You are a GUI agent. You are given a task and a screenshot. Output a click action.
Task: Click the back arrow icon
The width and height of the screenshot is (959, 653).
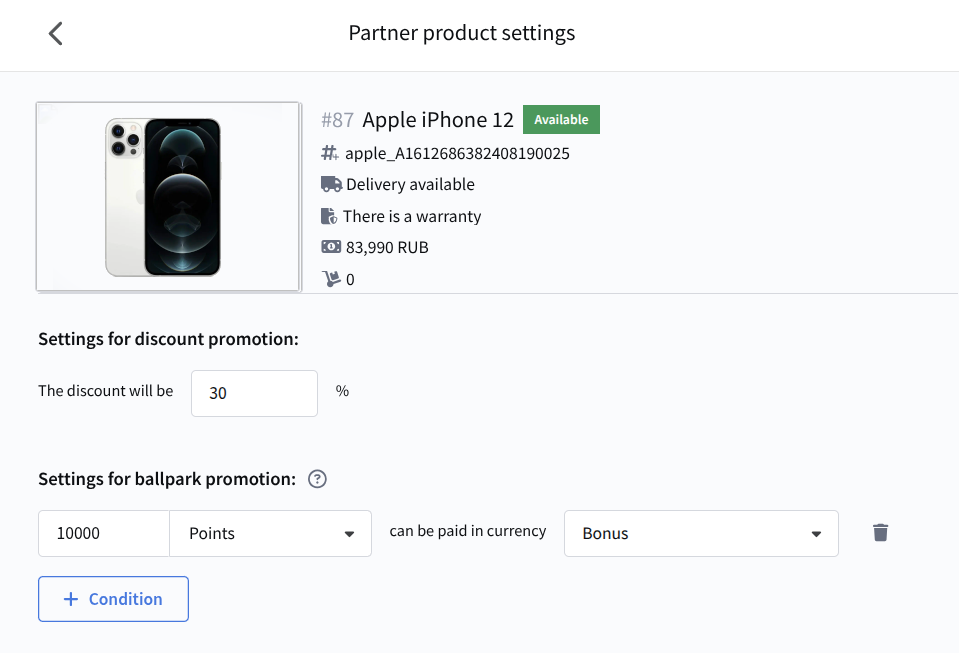(x=56, y=33)
